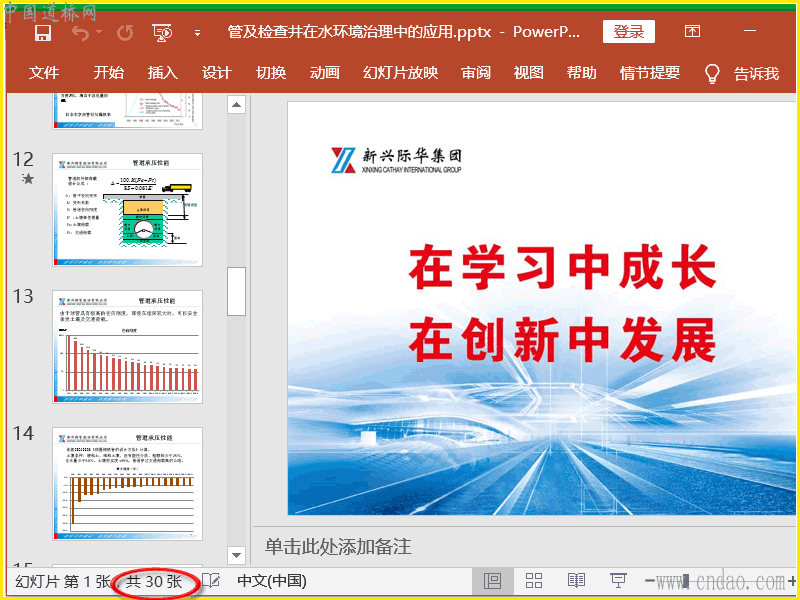
Task: Open the 动画 animations tab
Action: pyautogui.click(x=324, y=73)
